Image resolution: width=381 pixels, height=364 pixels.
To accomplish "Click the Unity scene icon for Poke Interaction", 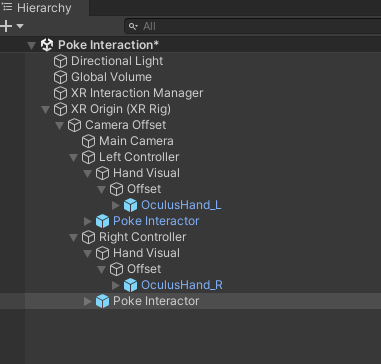I will (x=47, y=45).
